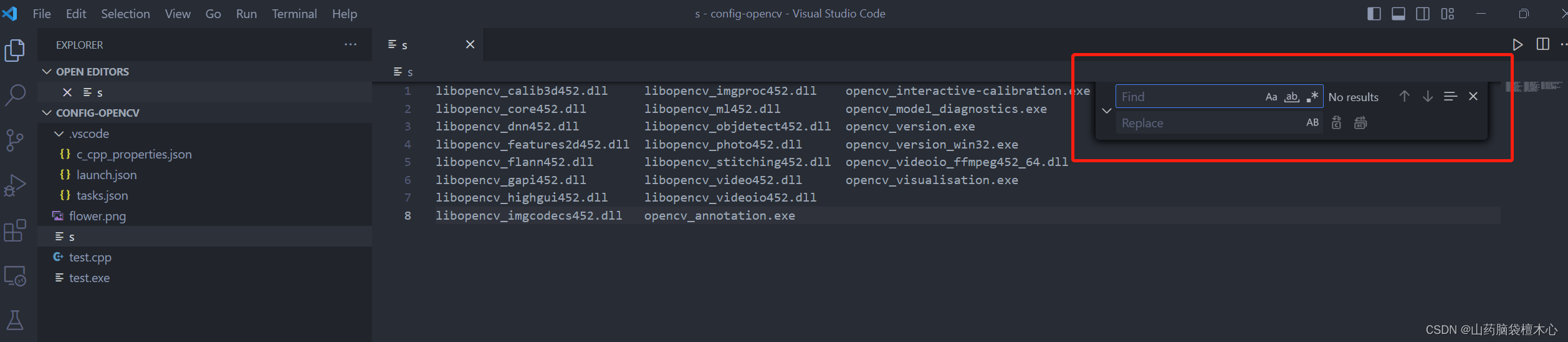1568x342 pixels.
Task: Open the Remote Explorer view
Action: coord(15,275)
